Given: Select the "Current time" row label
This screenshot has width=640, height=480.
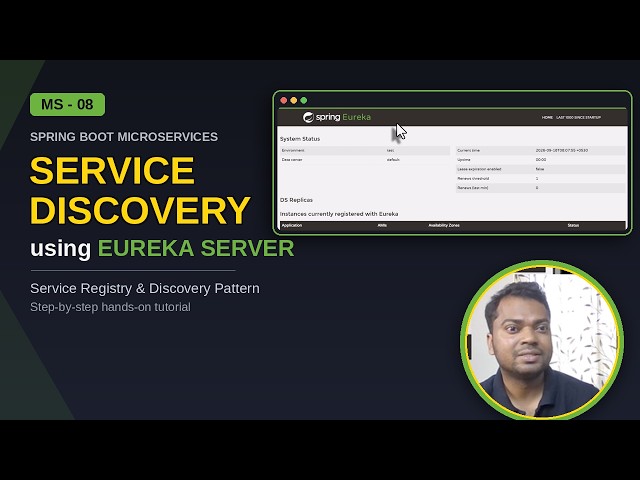Looking at the screenshot, I should click(469, 151).
